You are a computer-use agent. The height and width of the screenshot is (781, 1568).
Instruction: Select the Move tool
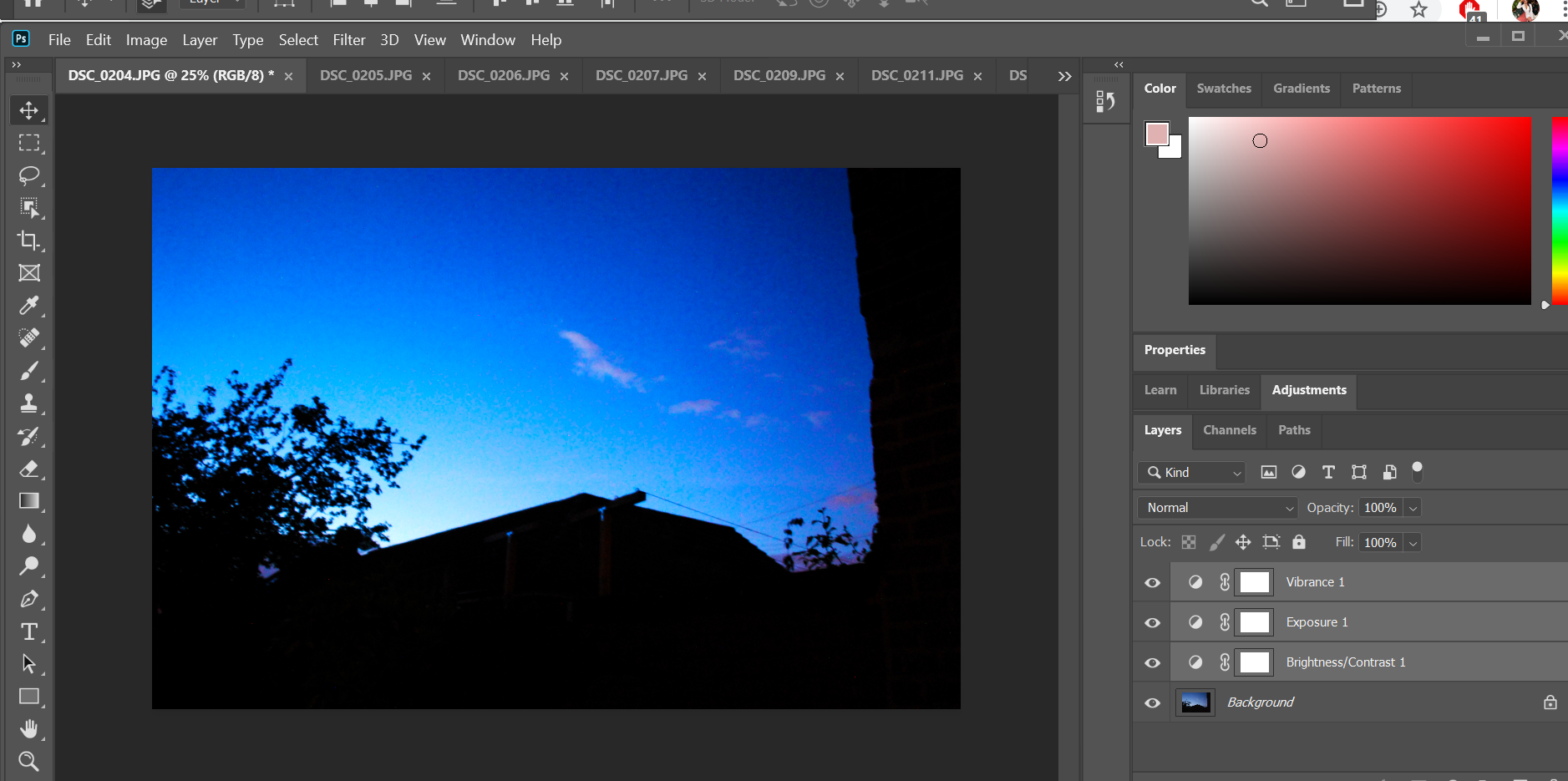[28, 110]
